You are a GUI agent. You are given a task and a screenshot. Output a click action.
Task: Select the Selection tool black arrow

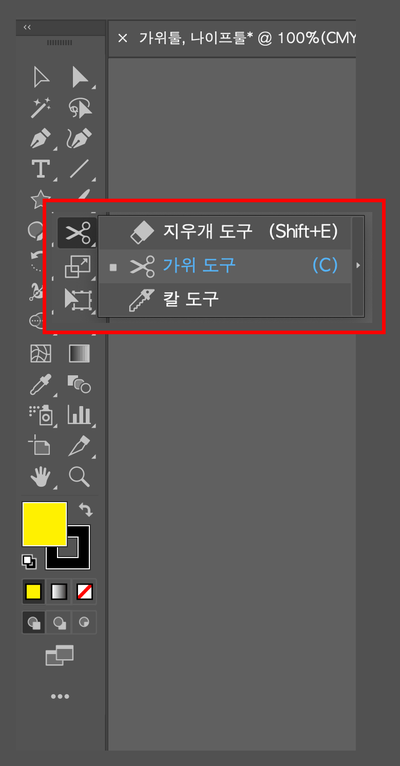[79, 77]
